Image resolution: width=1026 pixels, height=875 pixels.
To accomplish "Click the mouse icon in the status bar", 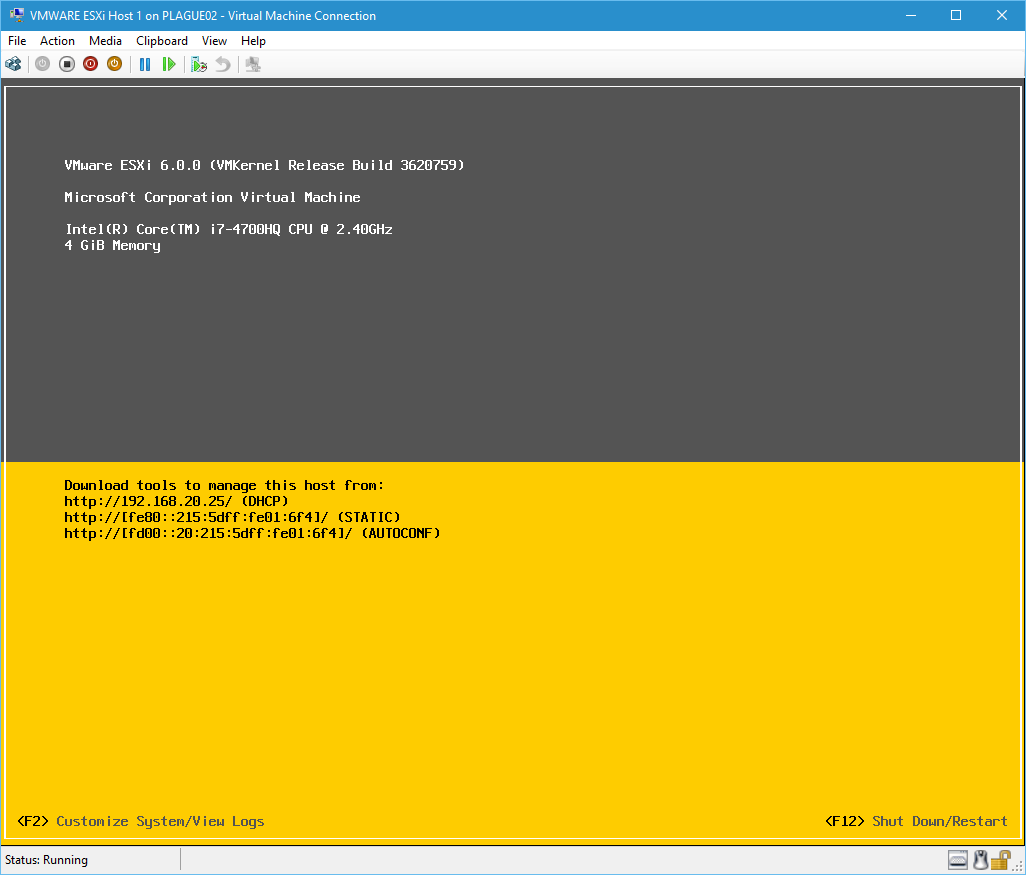I will [x=980, y=859].
